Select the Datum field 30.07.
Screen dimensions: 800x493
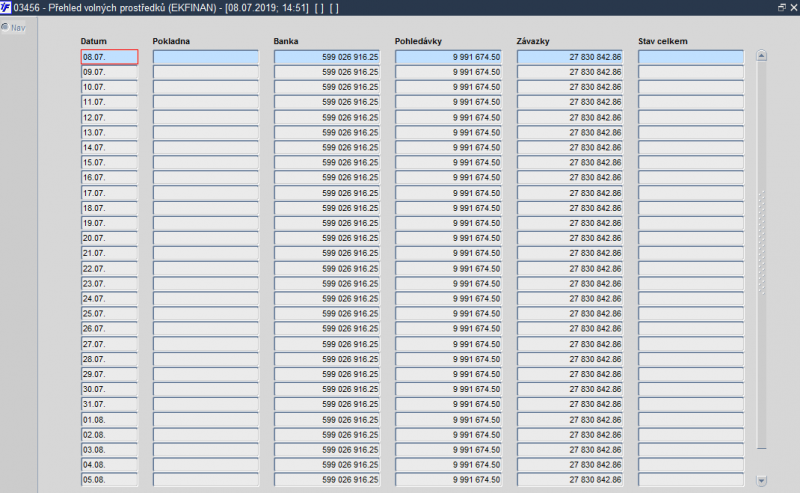pos(109,389)
